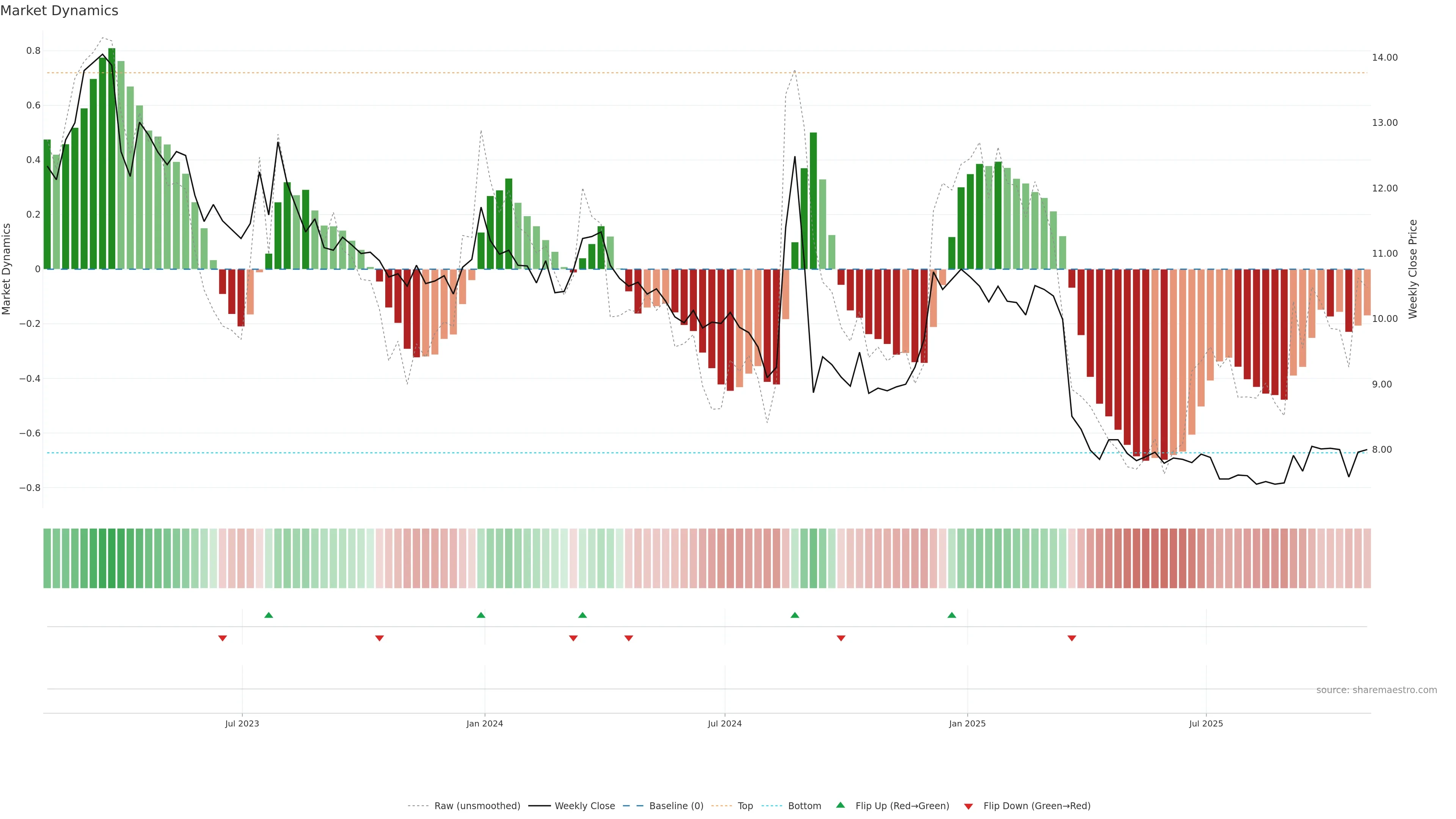1456x819 pixels.
Task: Click the Flip Up legend triangle icon
Action: coord(841,805)
